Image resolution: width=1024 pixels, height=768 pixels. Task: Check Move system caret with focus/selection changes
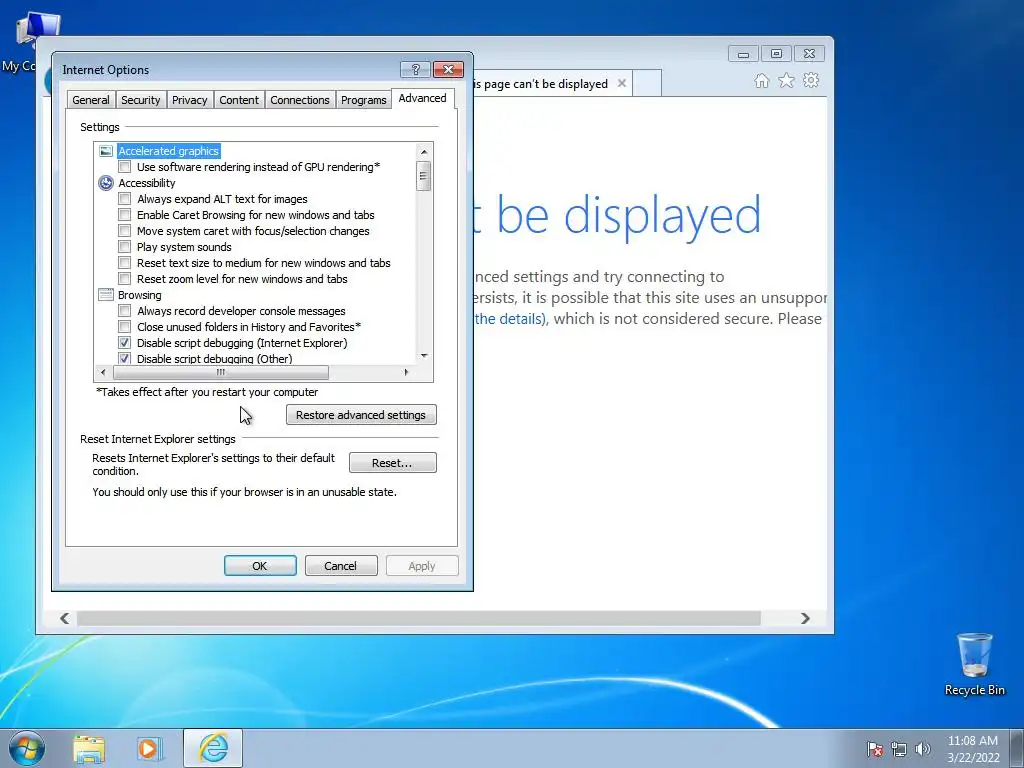[x=125, y=231]
